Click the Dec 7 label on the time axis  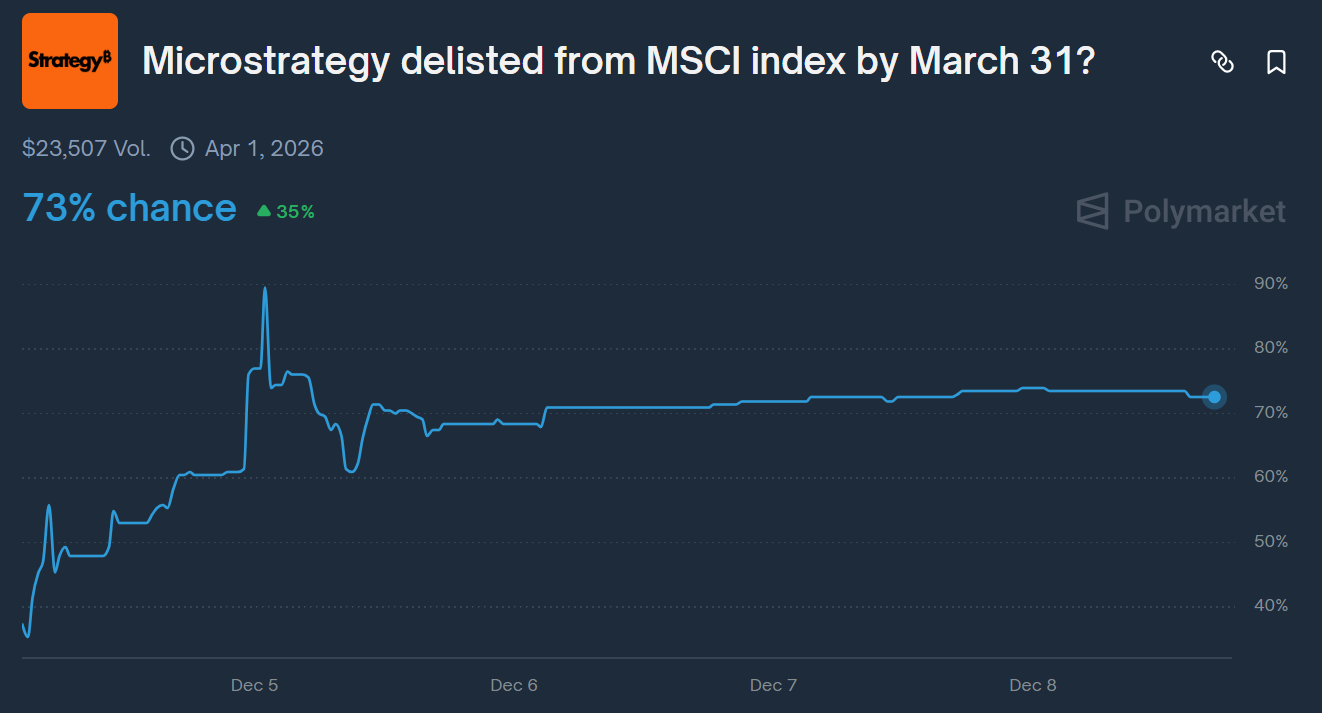point(773,685)
